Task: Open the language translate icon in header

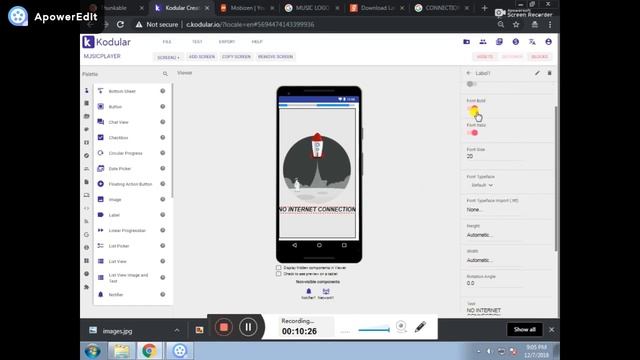Action: tap(532, 42)
